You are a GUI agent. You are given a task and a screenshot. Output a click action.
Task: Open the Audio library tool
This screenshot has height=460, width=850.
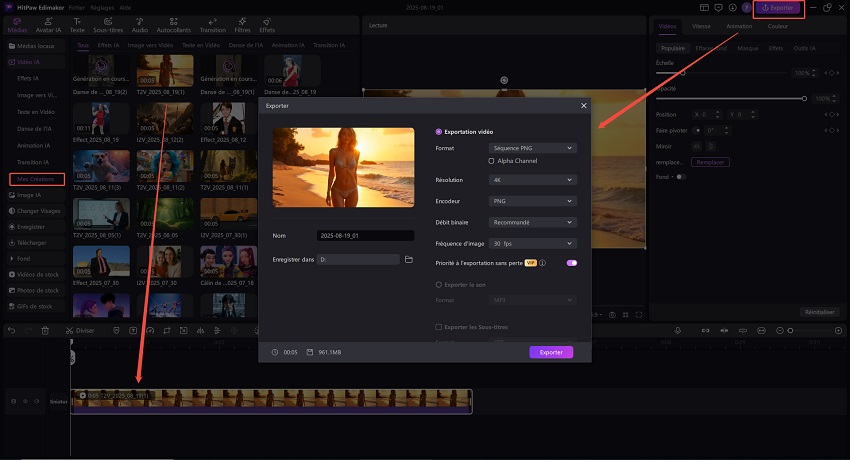click(x=139, y=25)
